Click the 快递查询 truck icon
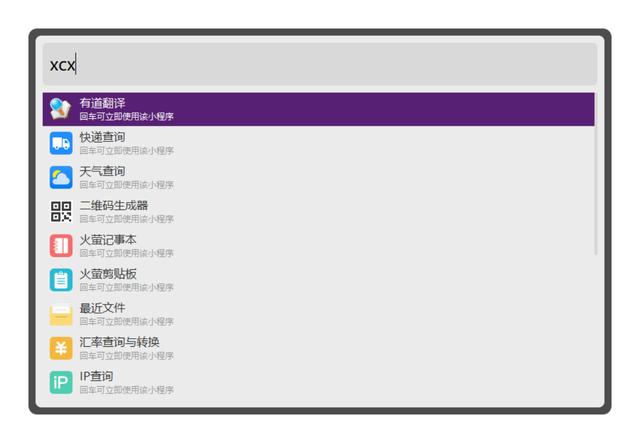The image size is (640, 443). tap(61, 143)
